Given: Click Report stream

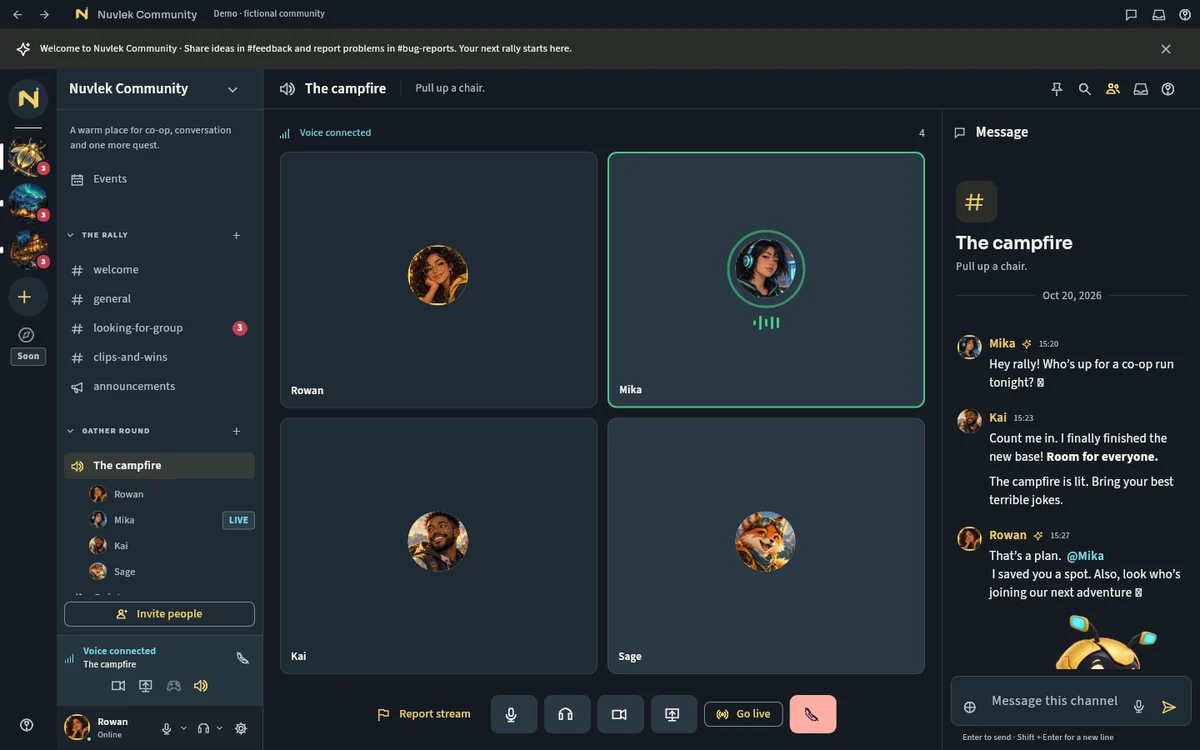Looking at the screenshot, I should click(x=423, y=714).
